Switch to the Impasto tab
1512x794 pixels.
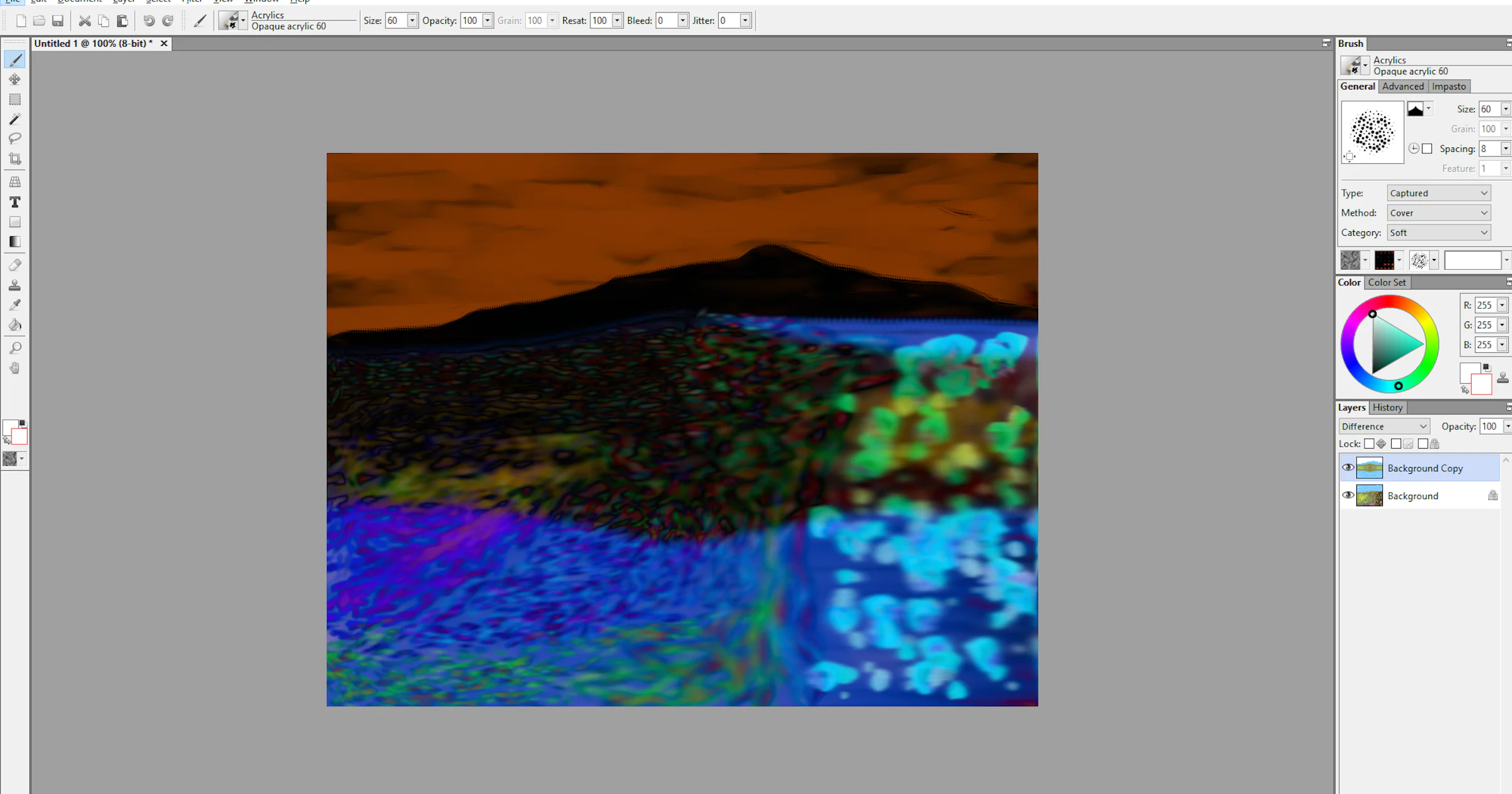(x=1449, y=86)
